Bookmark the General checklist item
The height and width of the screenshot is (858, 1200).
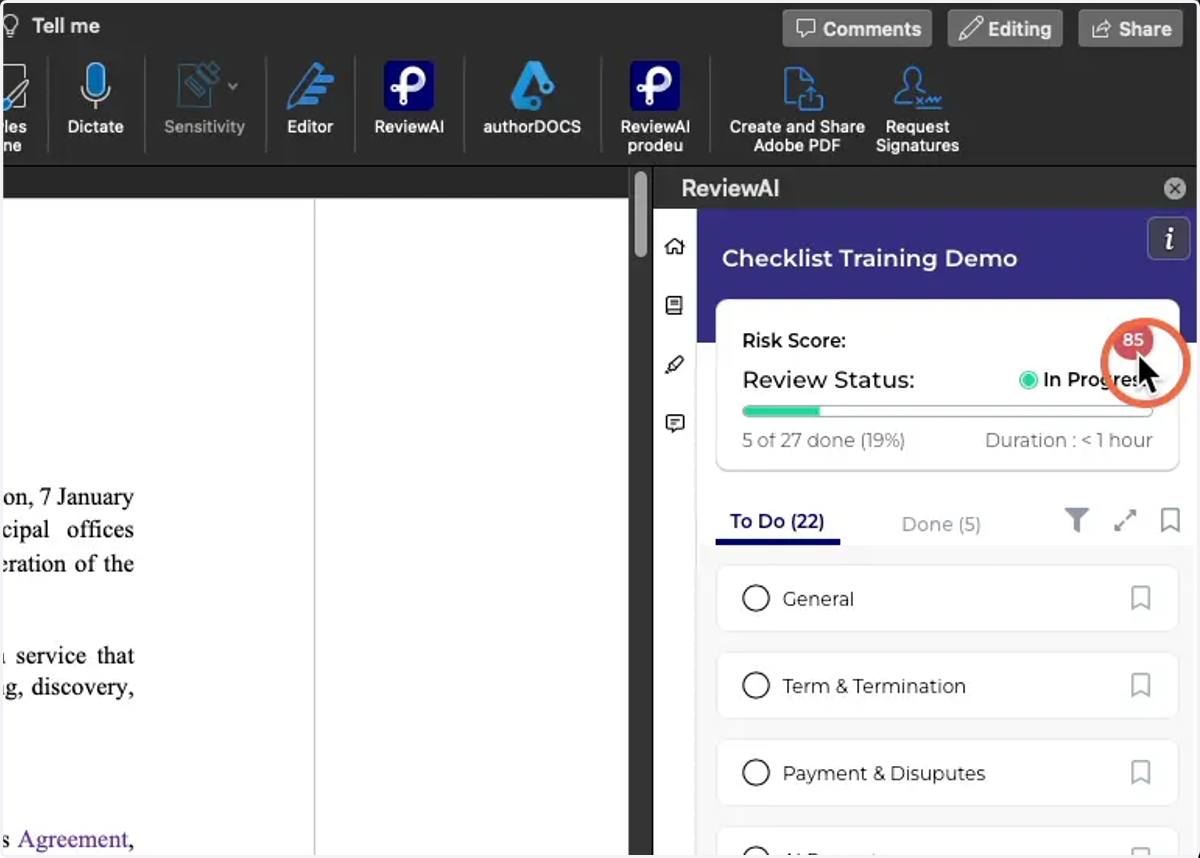pos(1140,598)
